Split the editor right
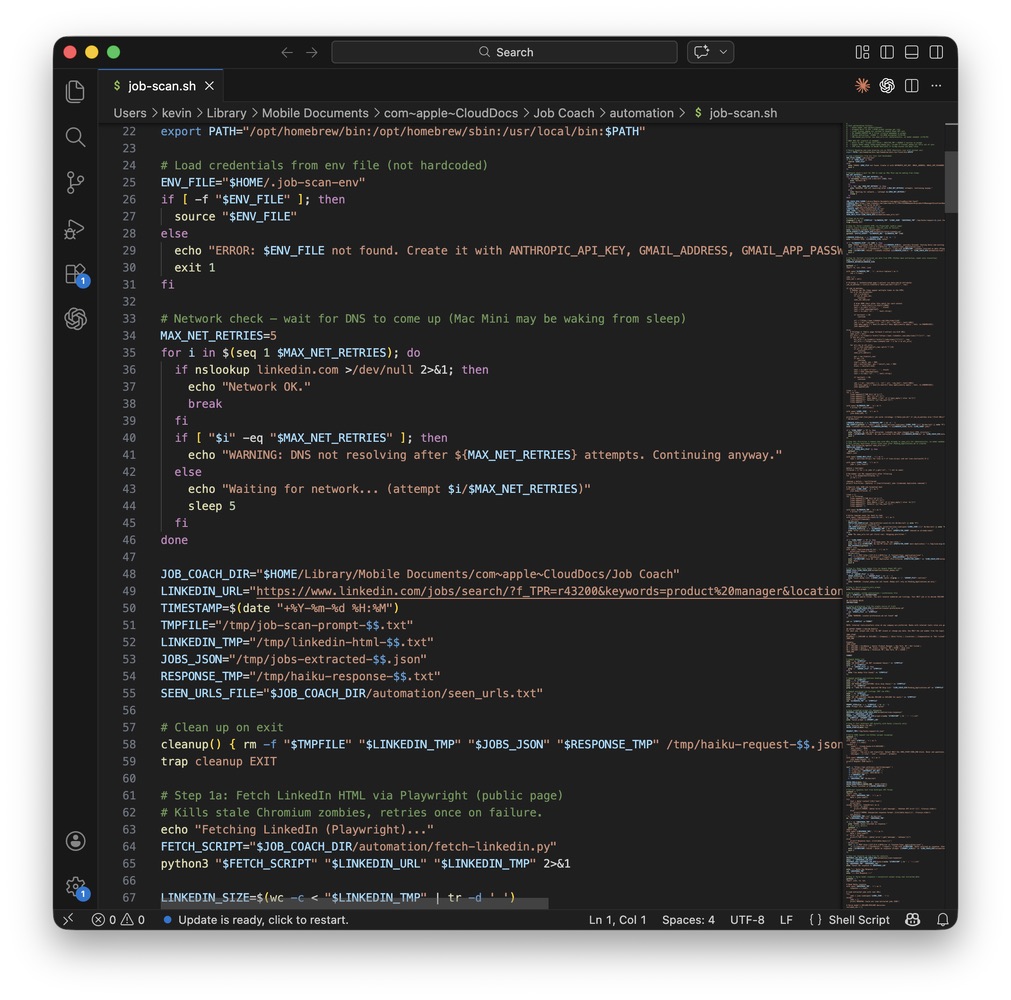Image resolution: width=1011 pixels, height=1000 pixels. click(912, 86)
